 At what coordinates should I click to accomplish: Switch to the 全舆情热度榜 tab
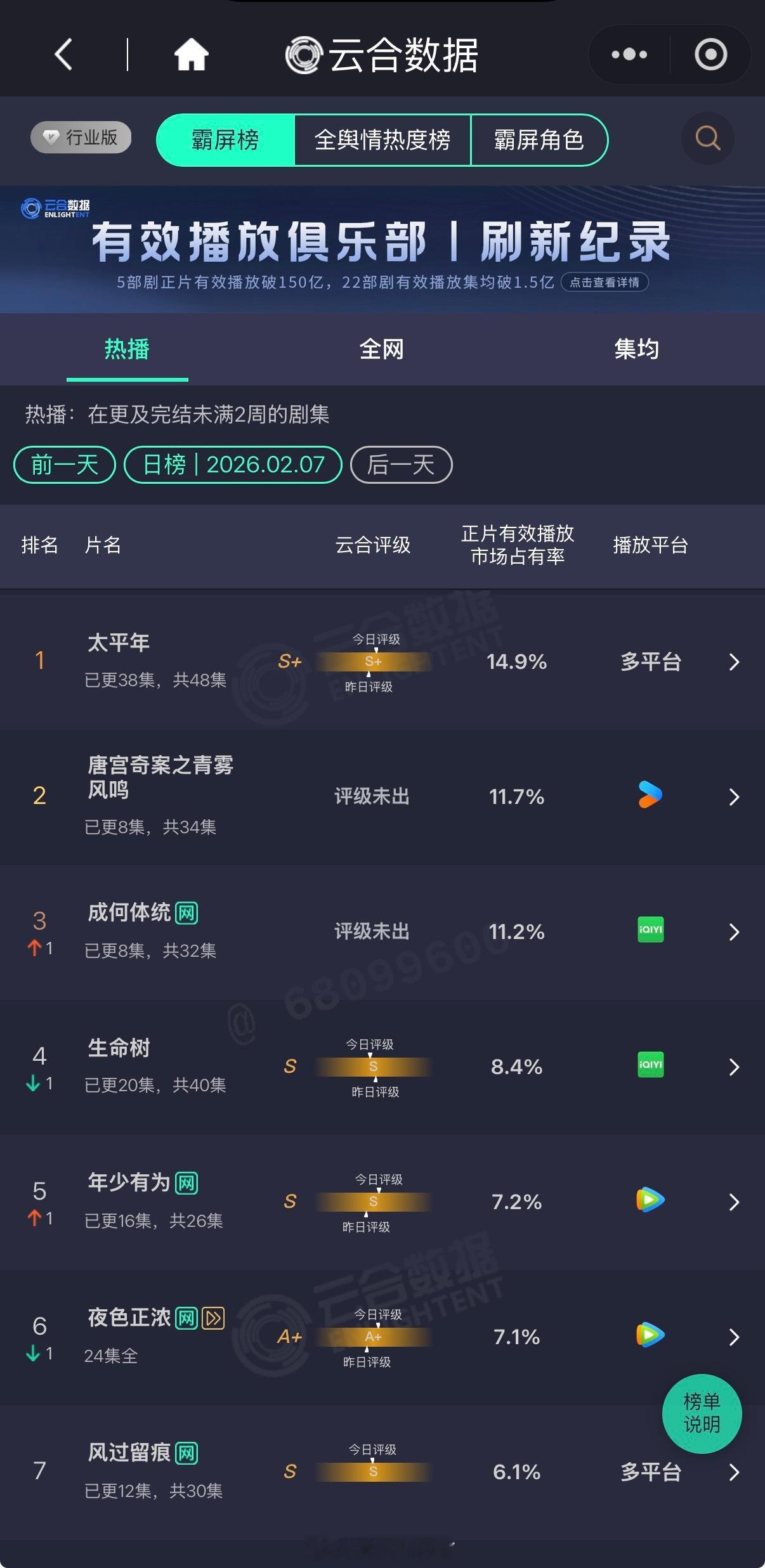pos(382,141)
